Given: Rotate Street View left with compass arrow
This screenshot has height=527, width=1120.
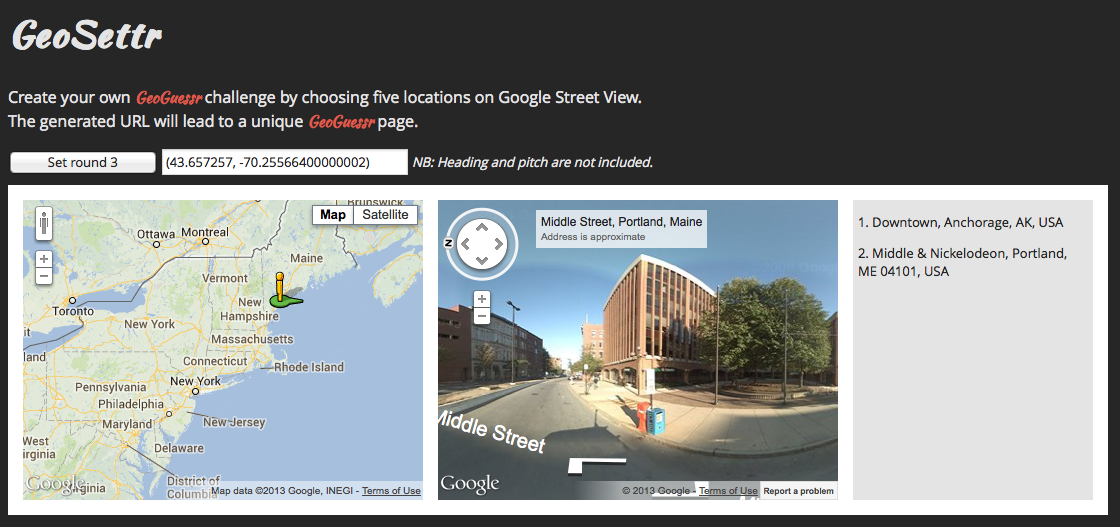Looking at the screenshot, I should click(x=466, y=244).
